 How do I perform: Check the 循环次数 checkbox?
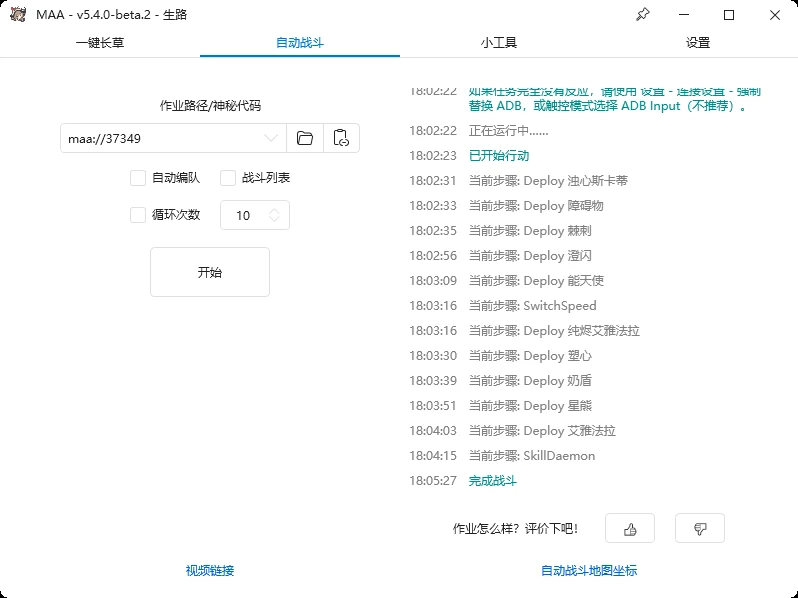[138, 215]
